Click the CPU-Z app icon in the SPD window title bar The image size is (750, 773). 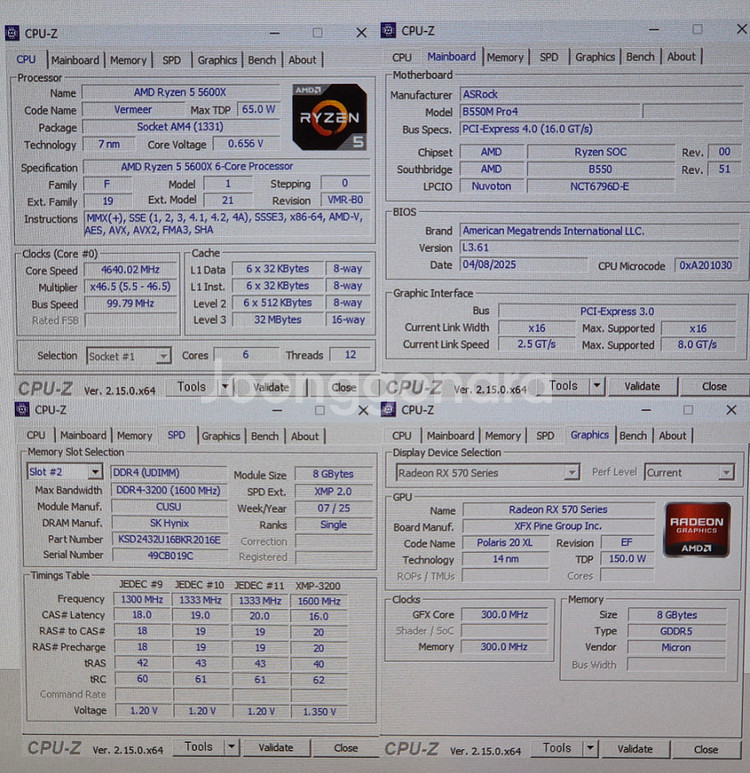tap(22, 409)
